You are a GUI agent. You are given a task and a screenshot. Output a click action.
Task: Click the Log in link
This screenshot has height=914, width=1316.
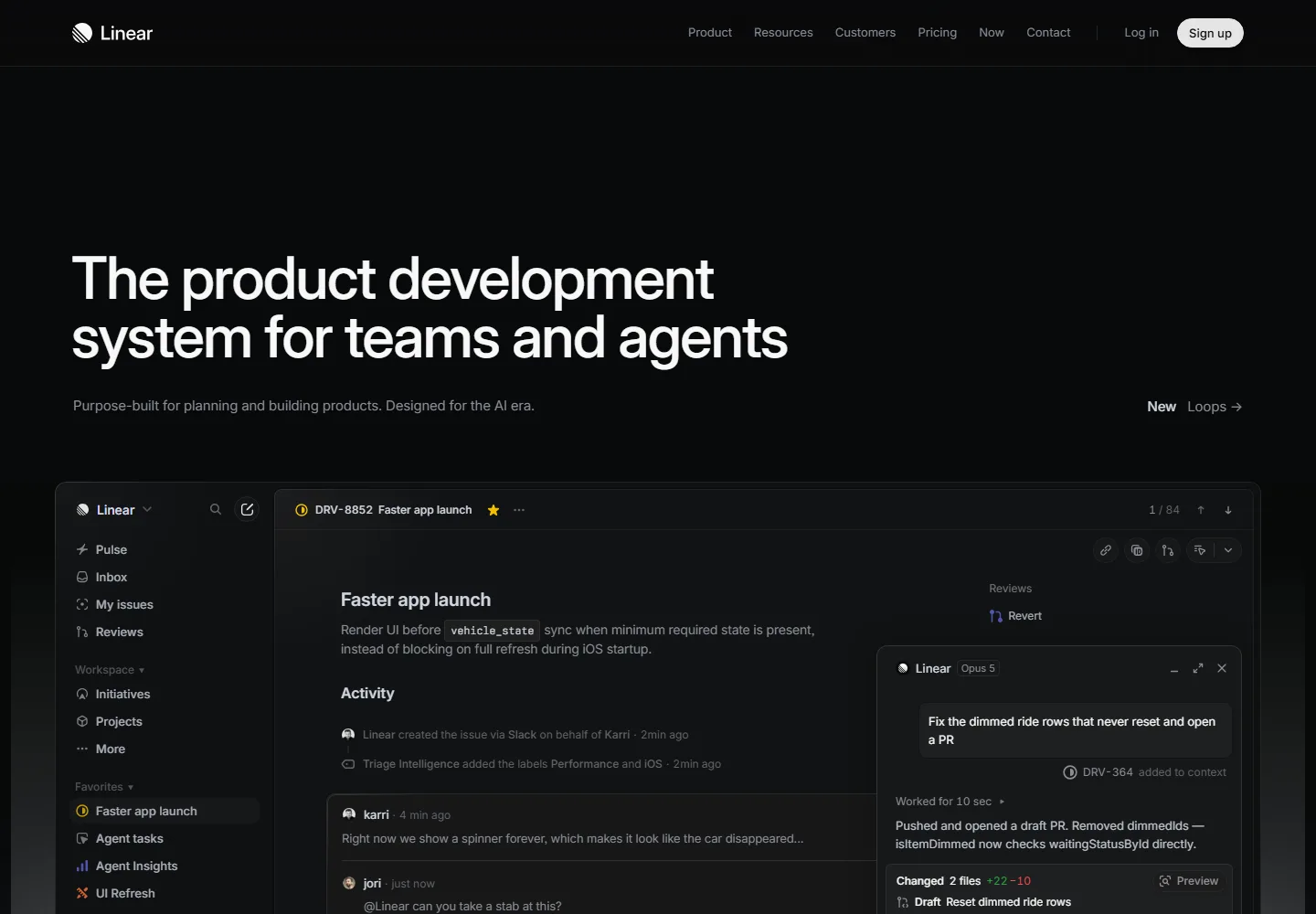click(x=1141, y=33)
